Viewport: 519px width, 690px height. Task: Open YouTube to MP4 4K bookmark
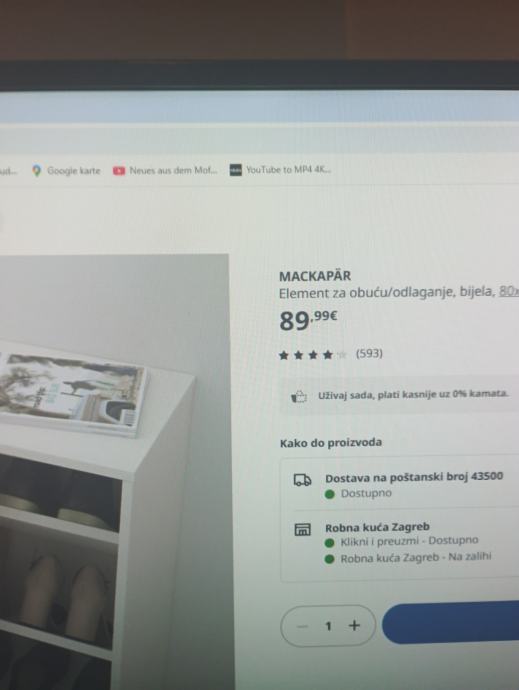(x=280, y=169)
